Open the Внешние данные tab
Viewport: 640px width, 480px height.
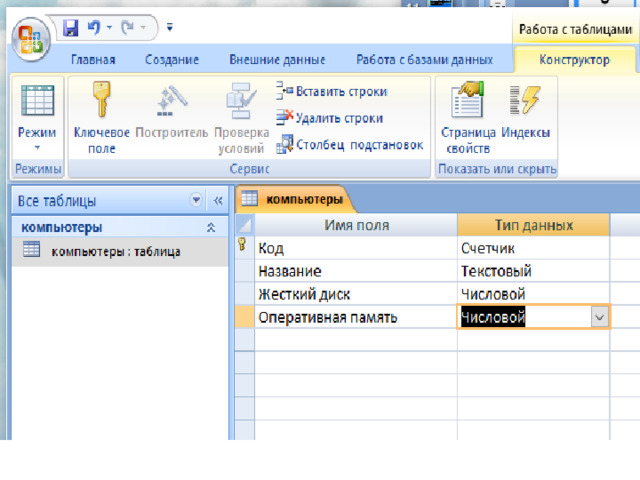click(x=277, y=60)
